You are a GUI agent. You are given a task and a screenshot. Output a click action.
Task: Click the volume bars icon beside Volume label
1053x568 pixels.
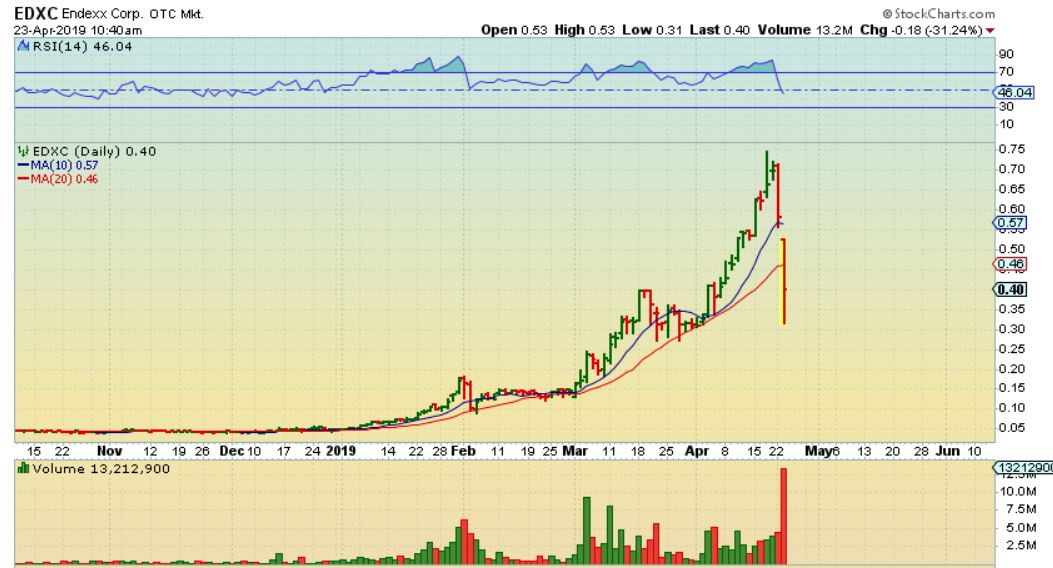[x=24, y=469]
